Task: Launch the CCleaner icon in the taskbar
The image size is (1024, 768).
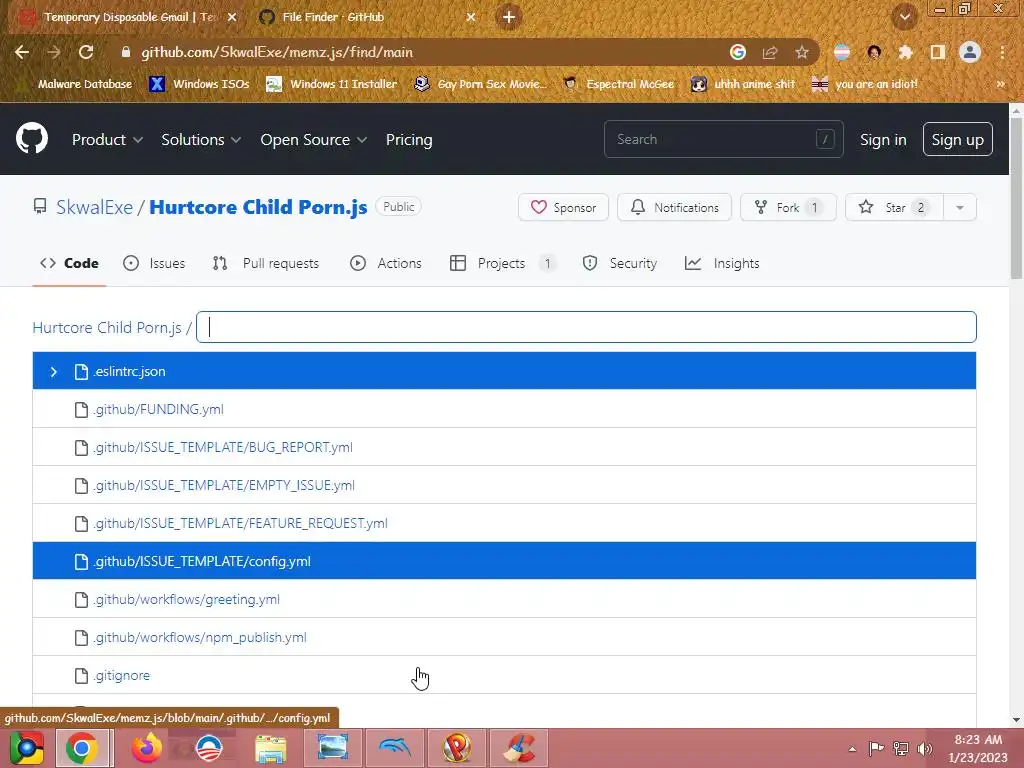Action: tap(520, 748)
